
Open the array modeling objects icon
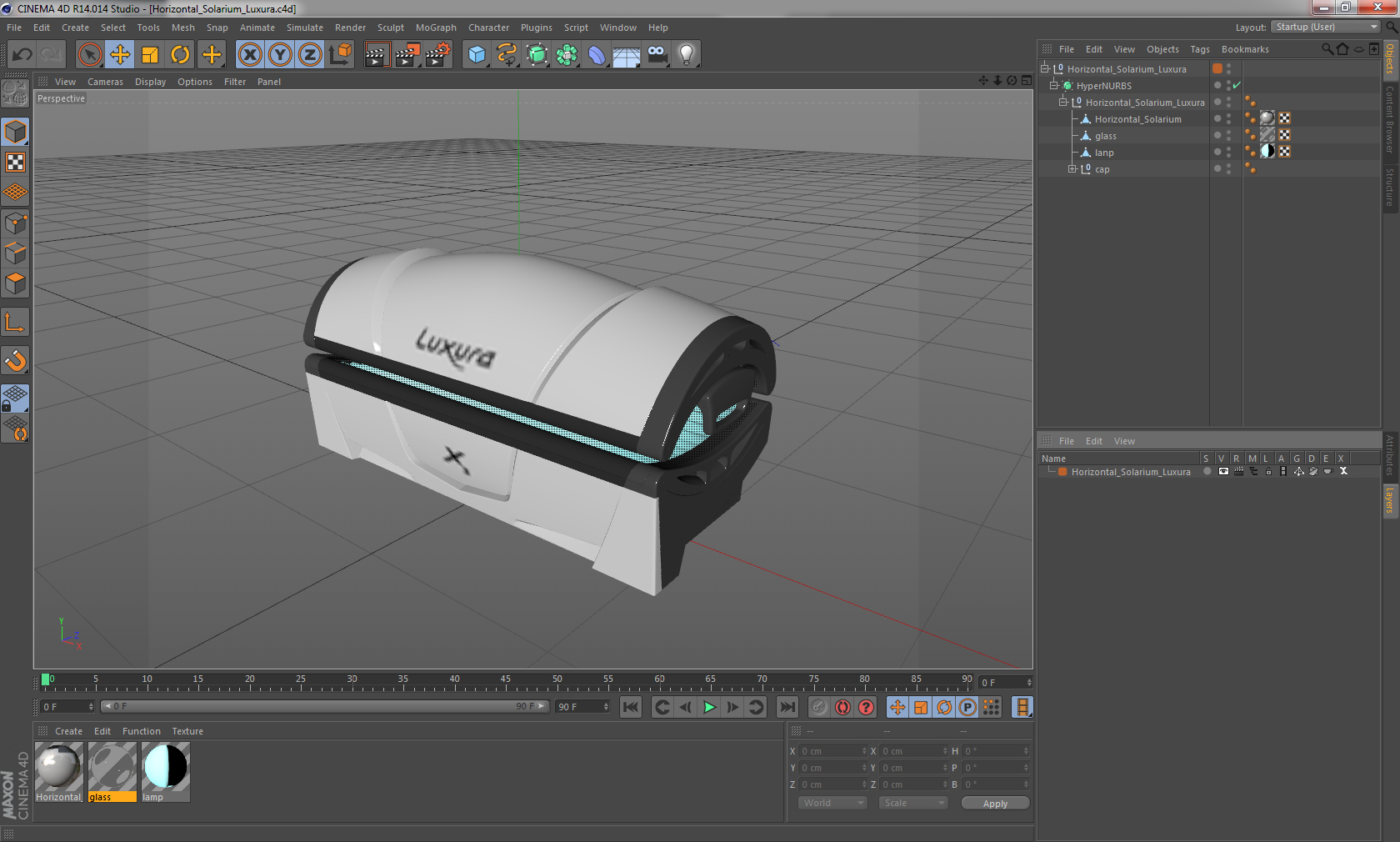(x=567, y=55)
